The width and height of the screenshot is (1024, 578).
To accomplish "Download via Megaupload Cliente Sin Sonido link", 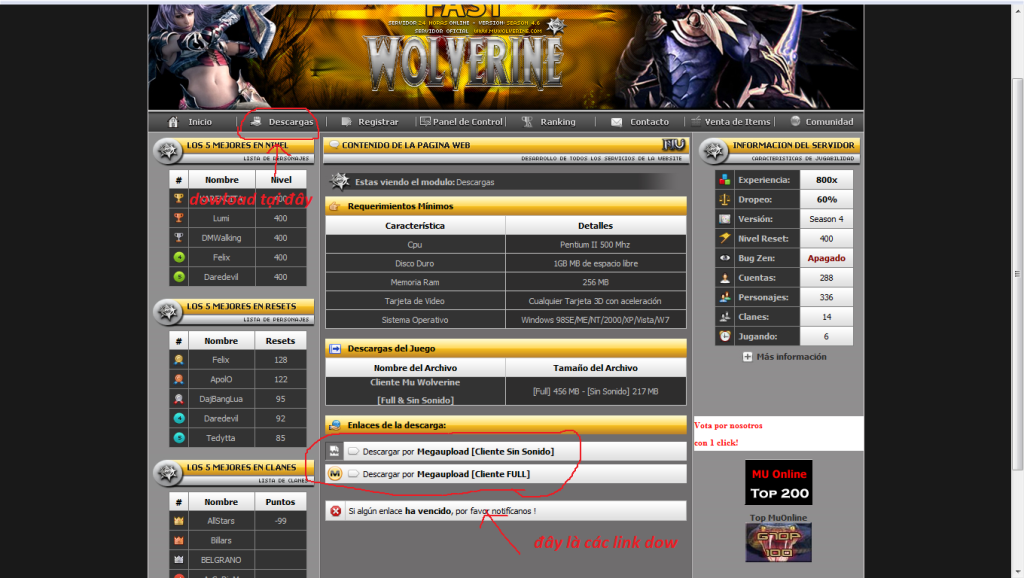I will pos(458,451).
